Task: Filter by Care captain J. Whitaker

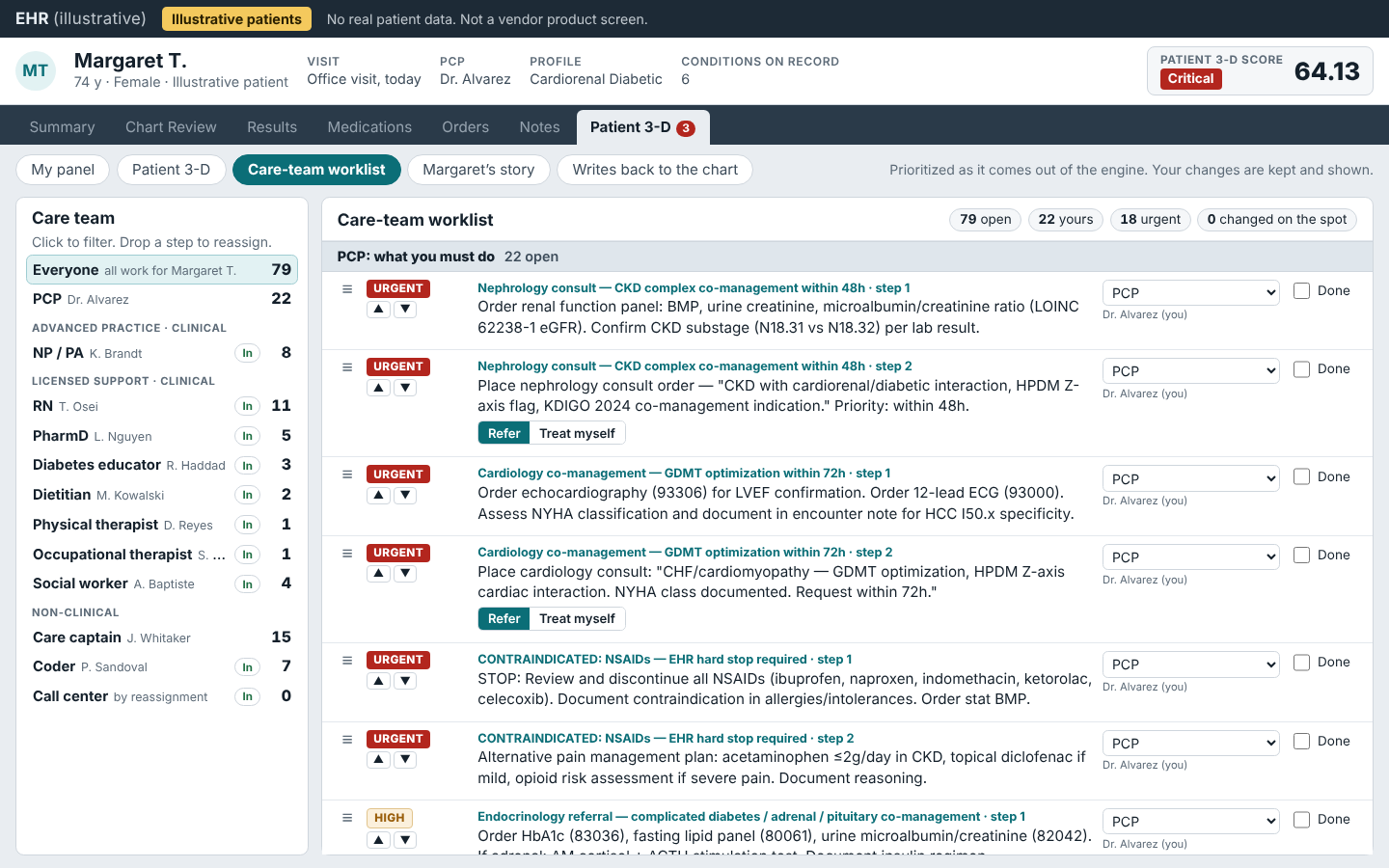Action: pos(162,637)
